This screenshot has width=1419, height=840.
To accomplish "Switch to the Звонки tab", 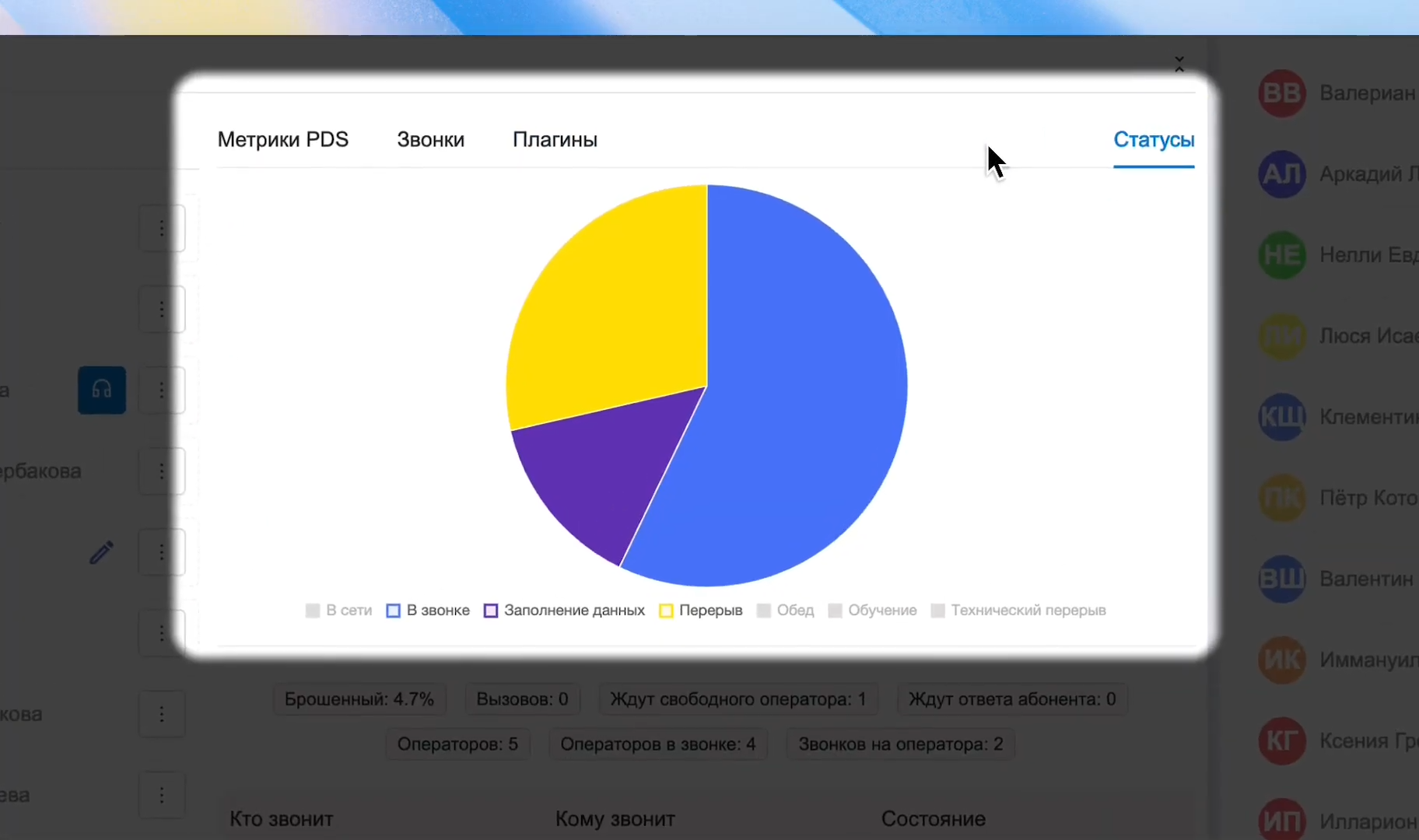I will point(431,140).
